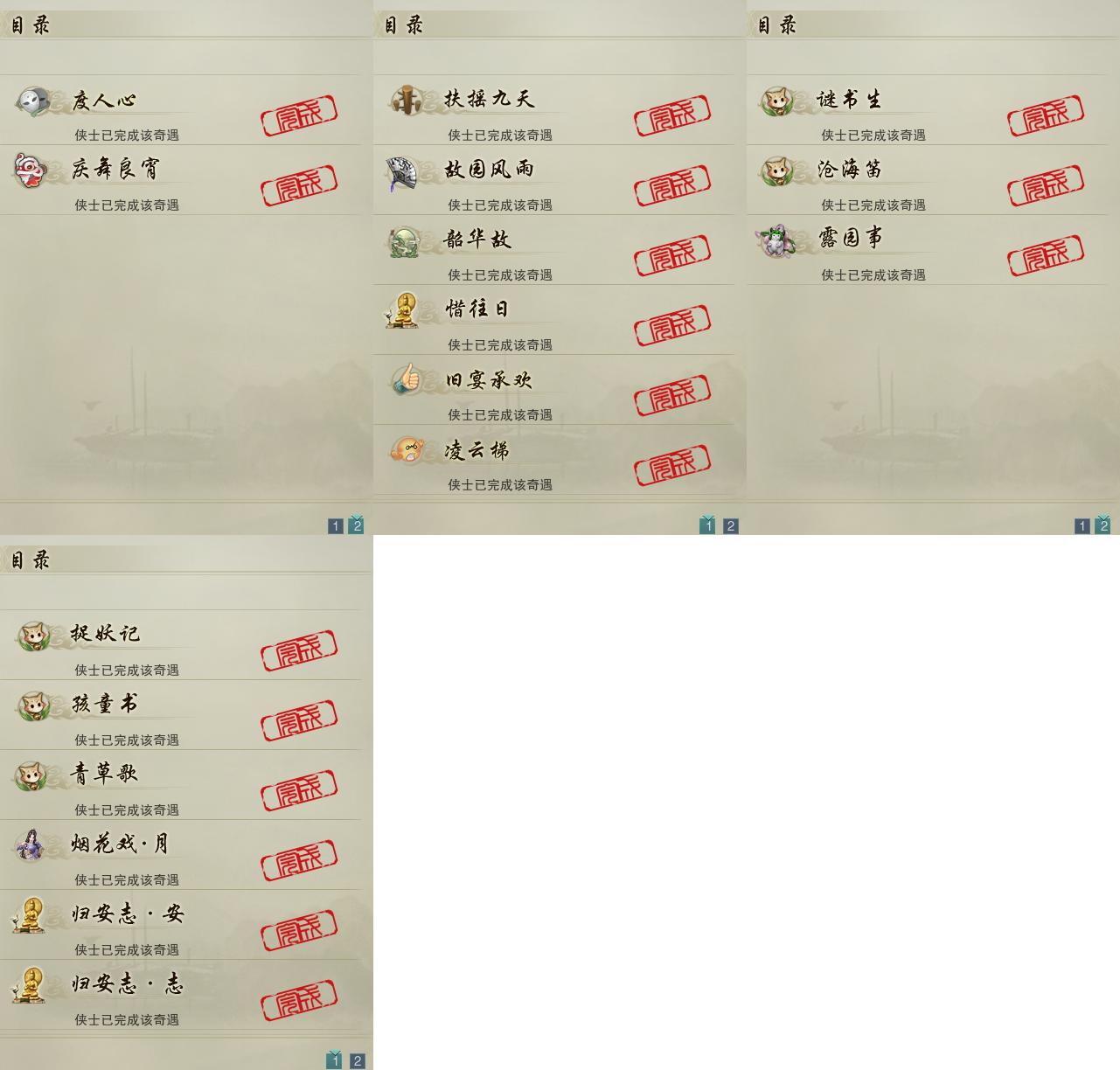Viewport: 1120px width, 1070px height.
Task: Switch to page 1 in the 度人心 panel
Action: coord(336,525)
